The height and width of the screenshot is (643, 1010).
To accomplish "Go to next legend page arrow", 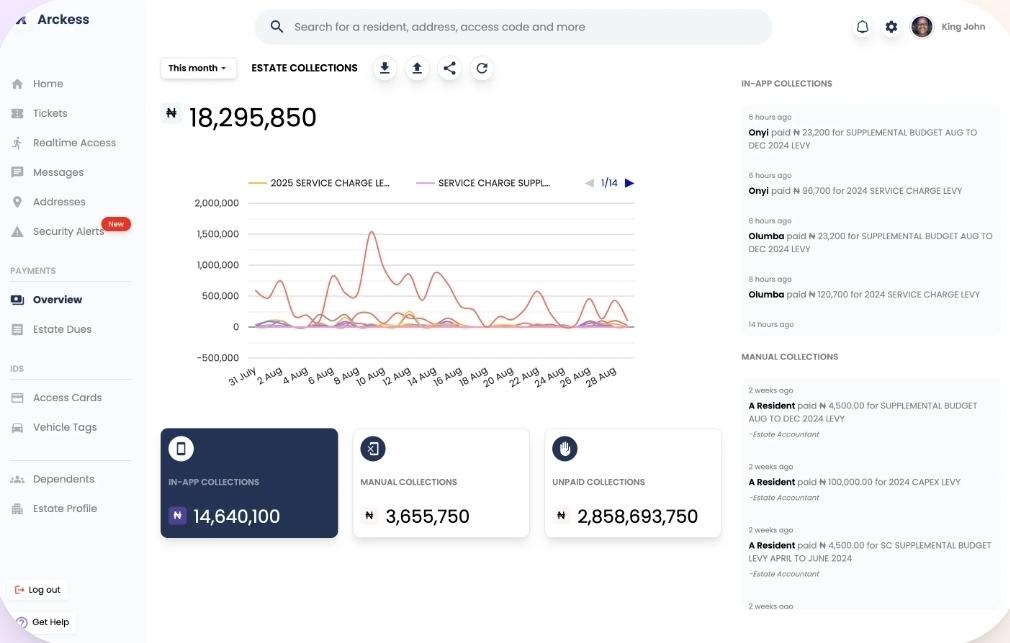I will (629, 183).
